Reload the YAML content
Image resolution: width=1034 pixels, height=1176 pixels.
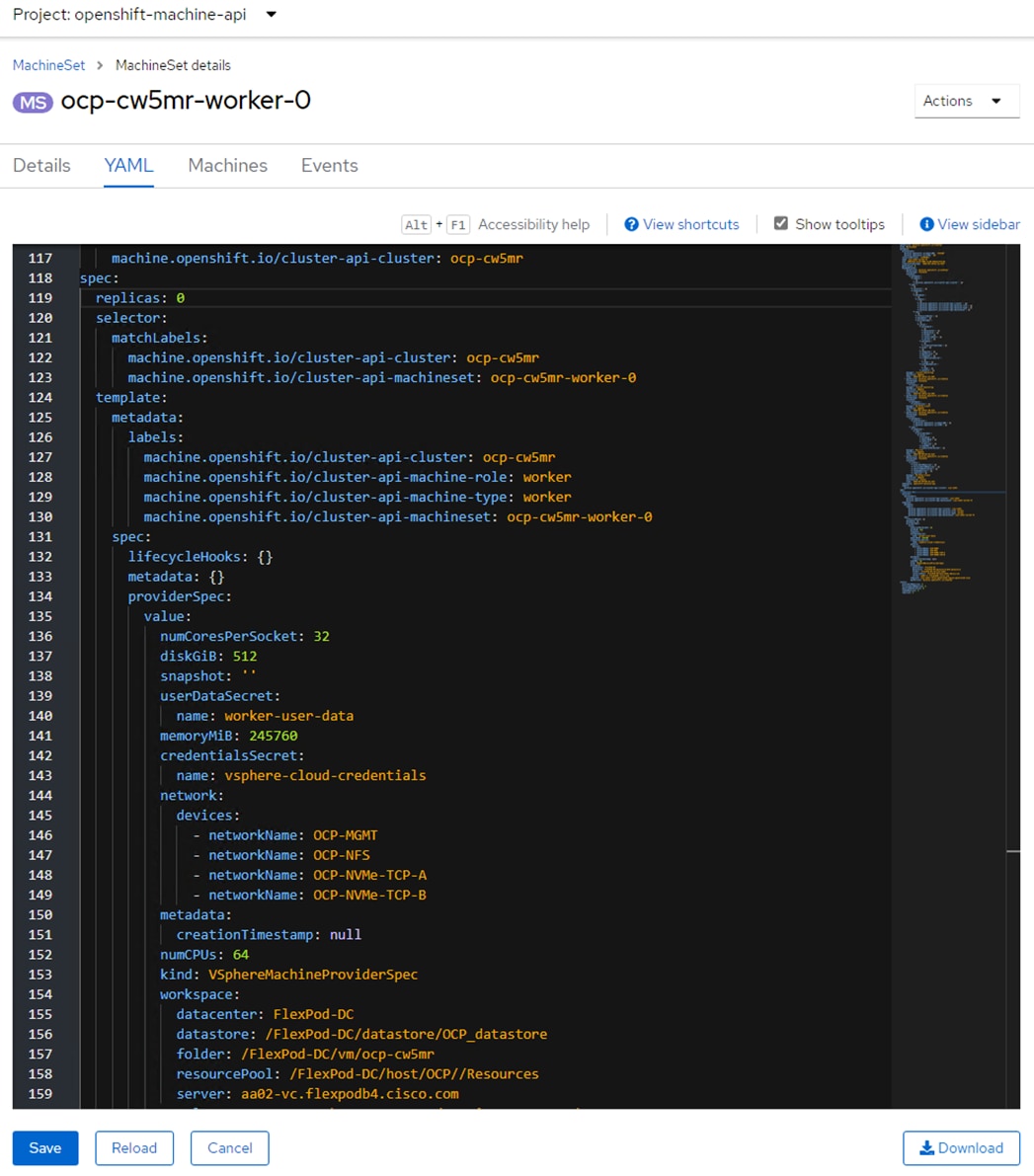(x=134, y=1148)
